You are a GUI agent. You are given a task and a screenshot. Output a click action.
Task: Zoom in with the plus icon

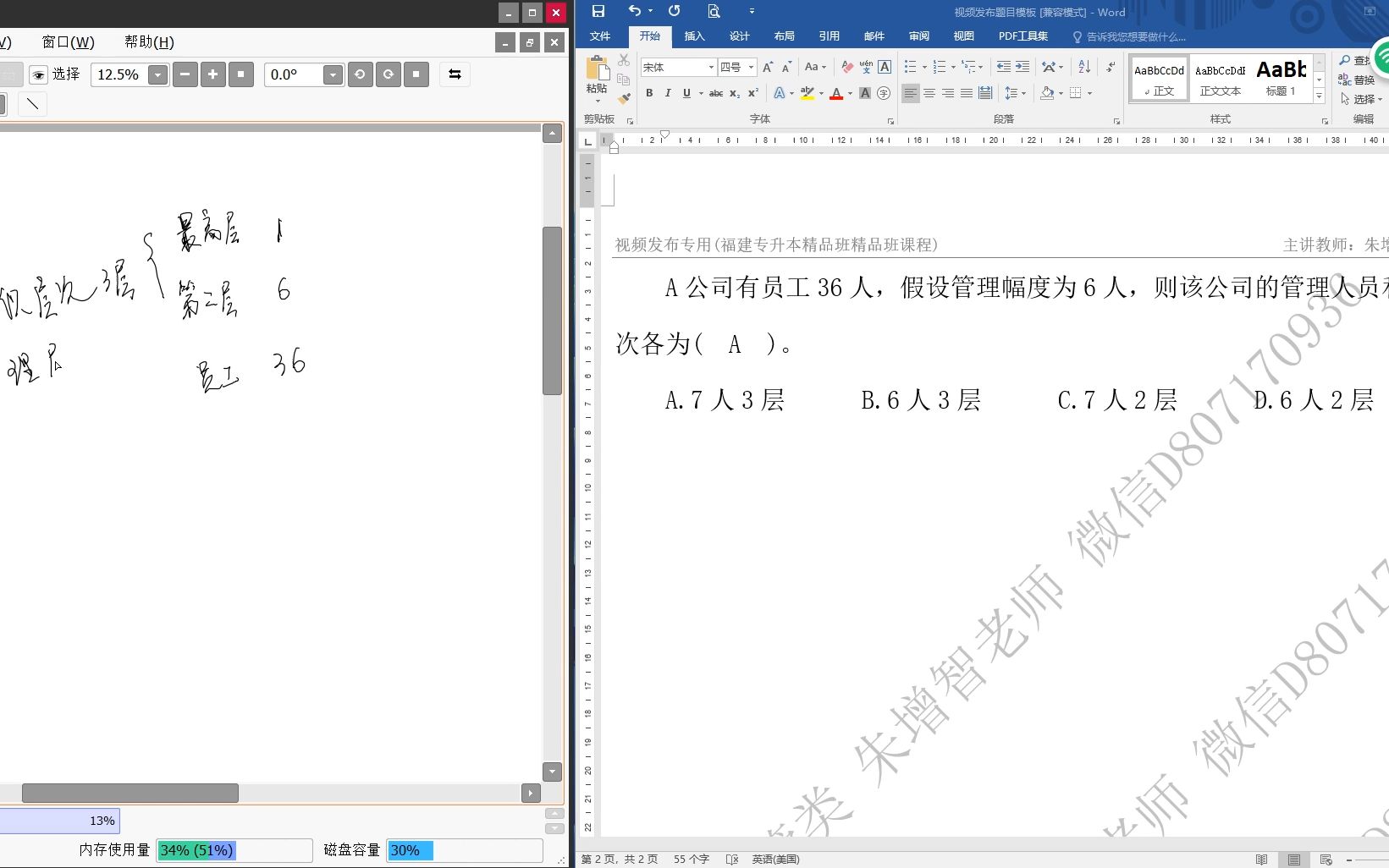212,74
